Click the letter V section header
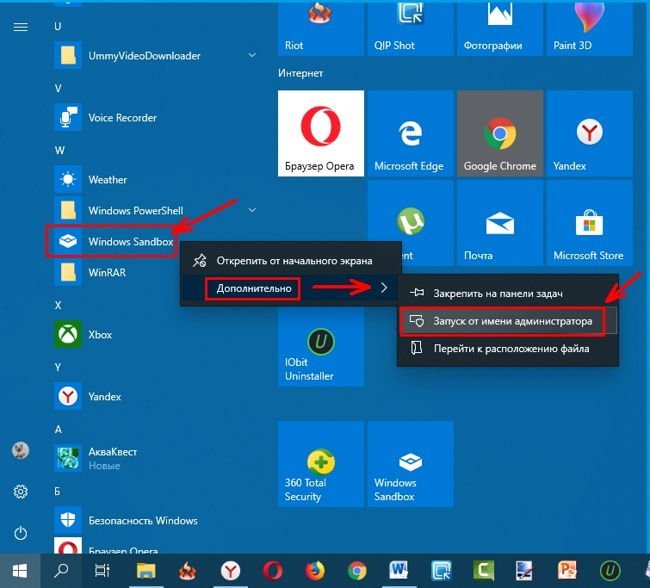 pos(58,88)
